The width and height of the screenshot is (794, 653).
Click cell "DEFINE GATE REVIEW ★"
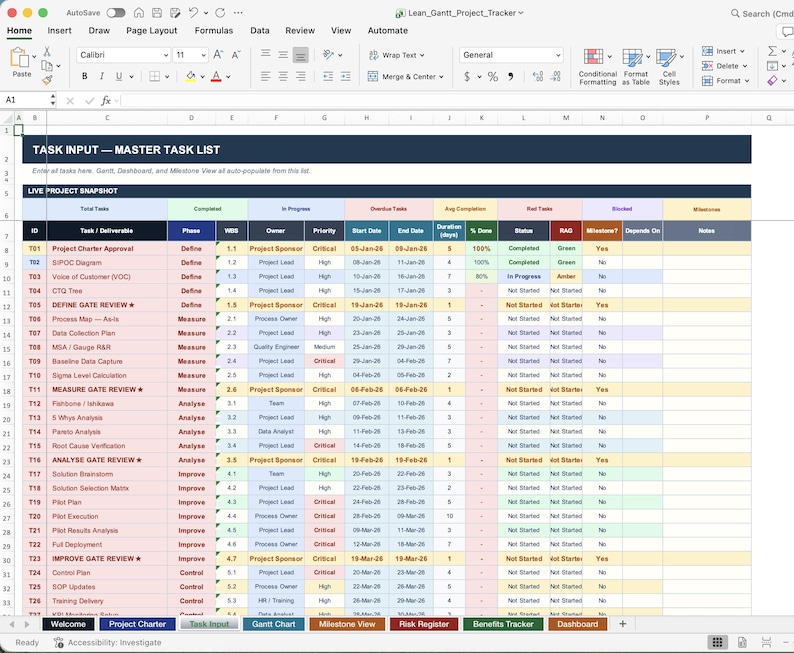(107, 305)
